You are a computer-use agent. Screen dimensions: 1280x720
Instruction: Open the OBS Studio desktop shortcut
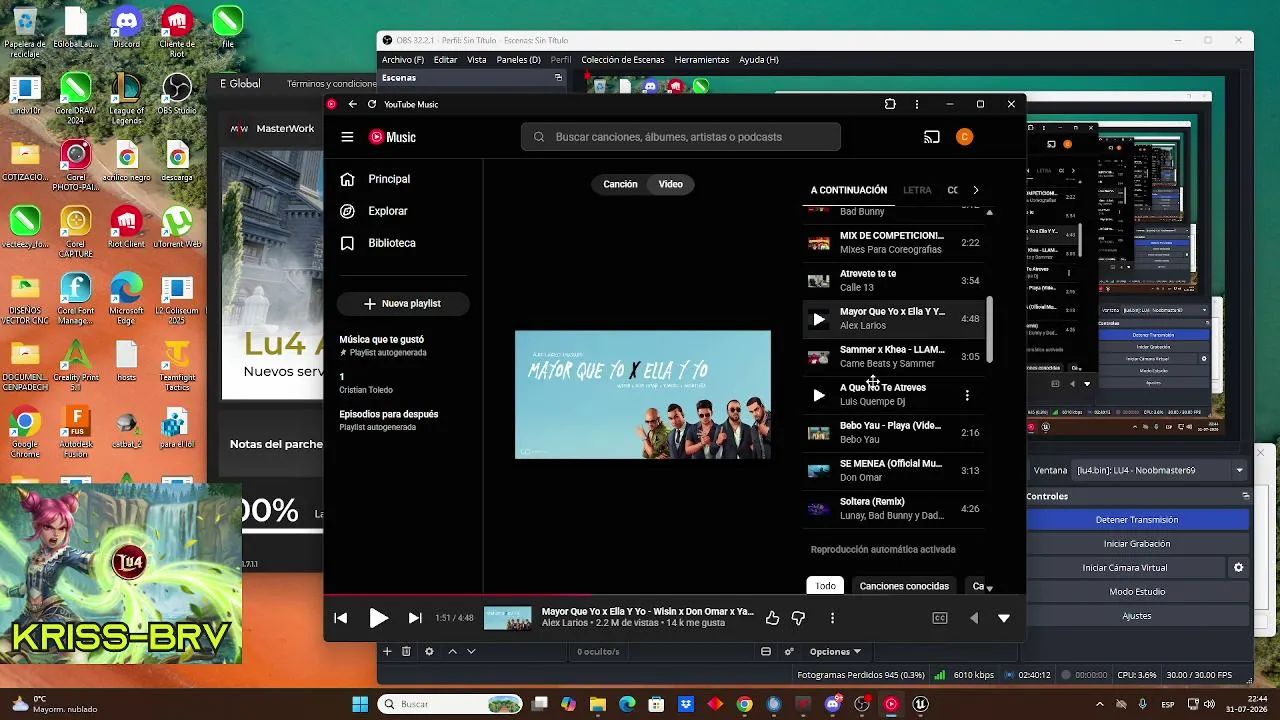[177, 95]
